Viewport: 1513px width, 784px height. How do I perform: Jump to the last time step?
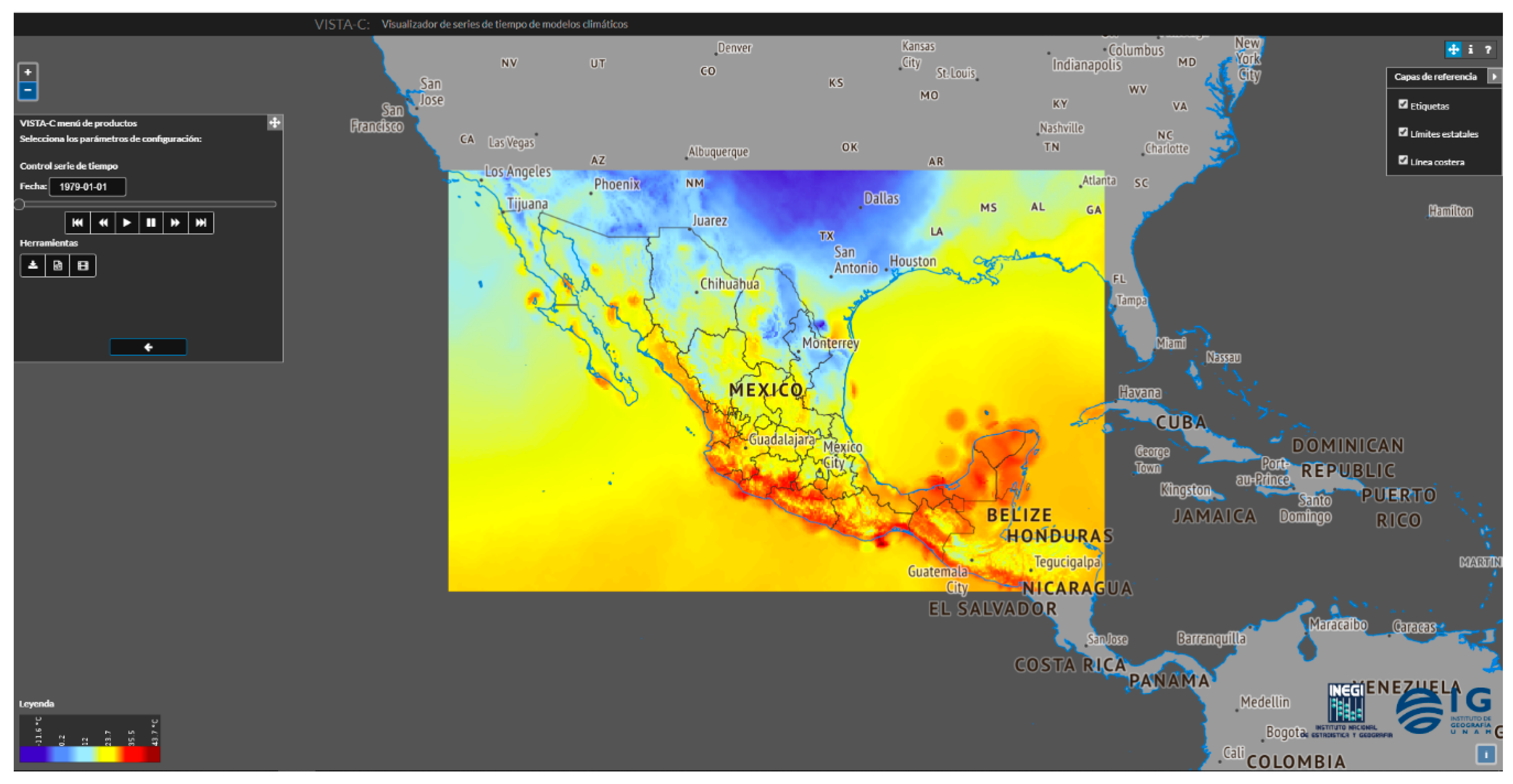point(201,222)
